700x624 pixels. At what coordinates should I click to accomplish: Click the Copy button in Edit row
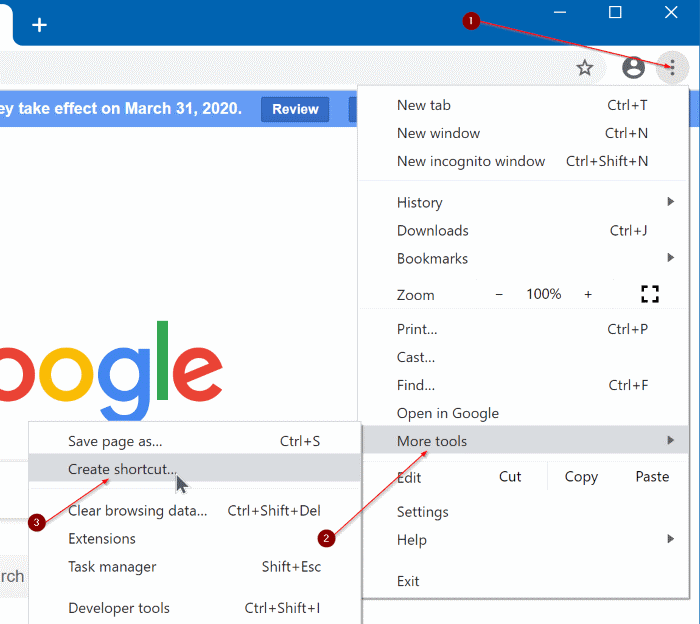click(x=581, y=477)
